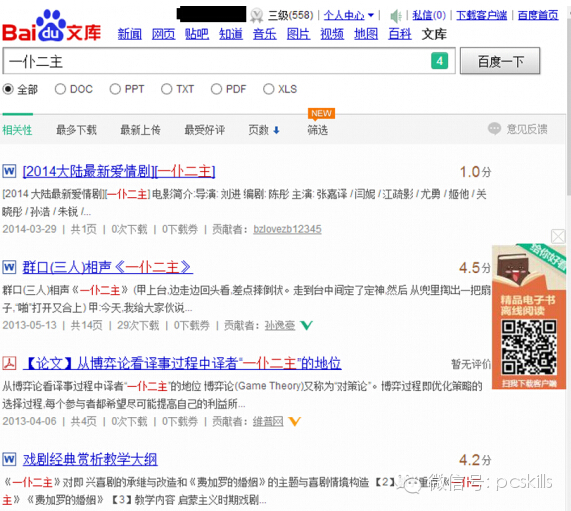The width and height of the screenshot is (571, 511).
Task: Click green V badge next to 孙逸豪
Action: (306, 325)
